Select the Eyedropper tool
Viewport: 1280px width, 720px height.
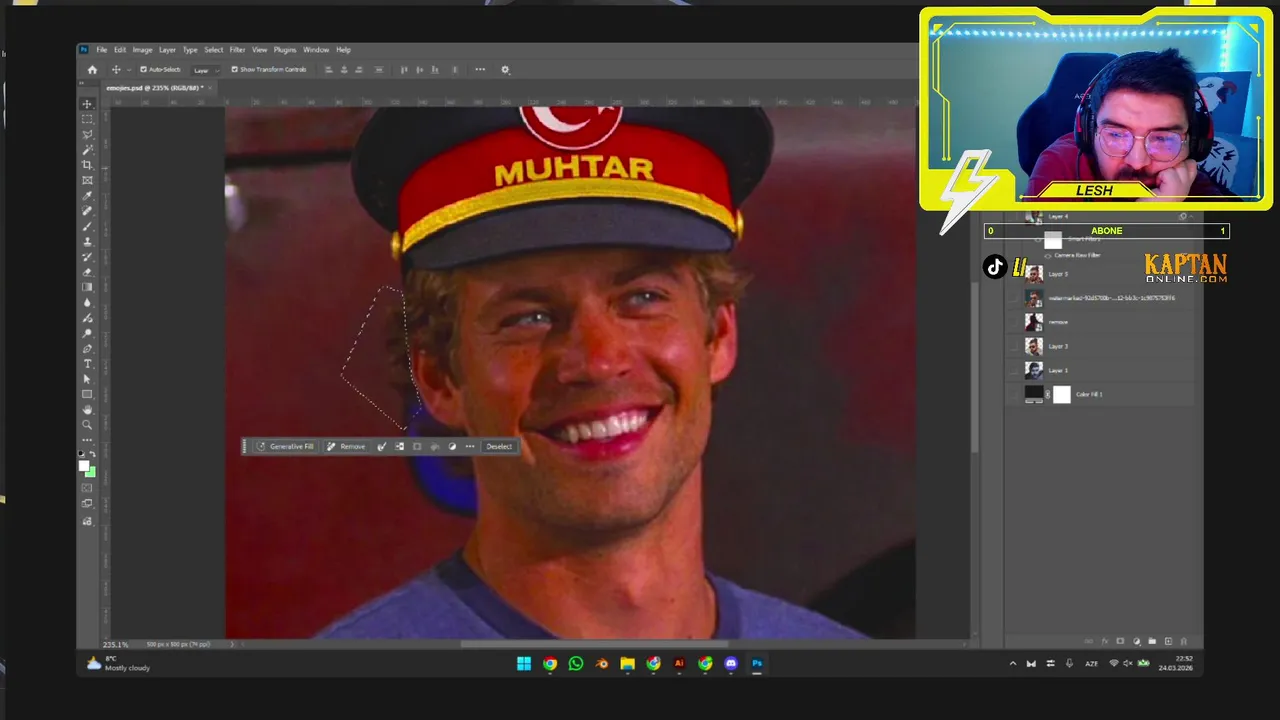[87, 196]
